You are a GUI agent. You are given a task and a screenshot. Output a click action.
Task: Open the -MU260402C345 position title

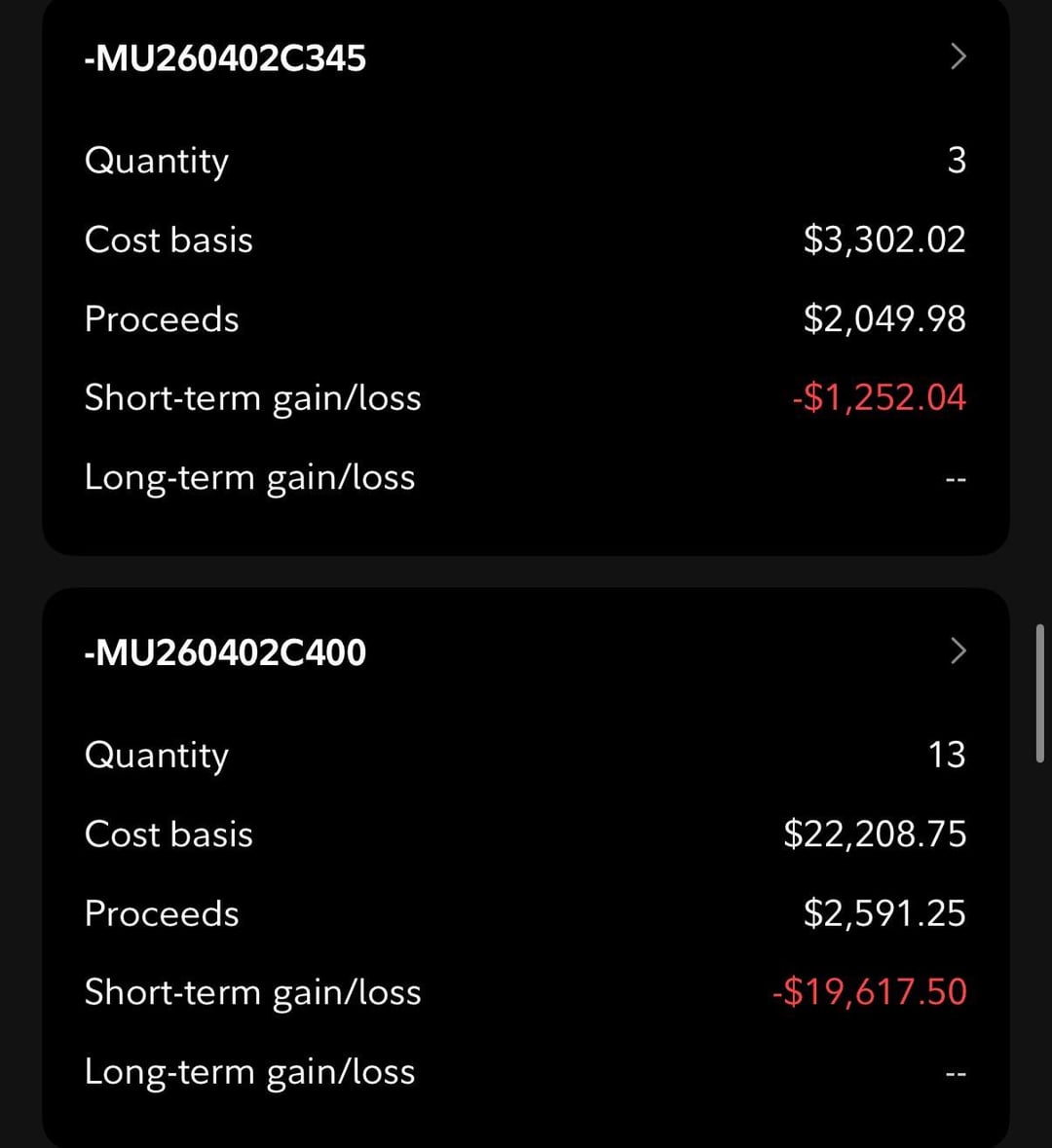click(225, 58)
